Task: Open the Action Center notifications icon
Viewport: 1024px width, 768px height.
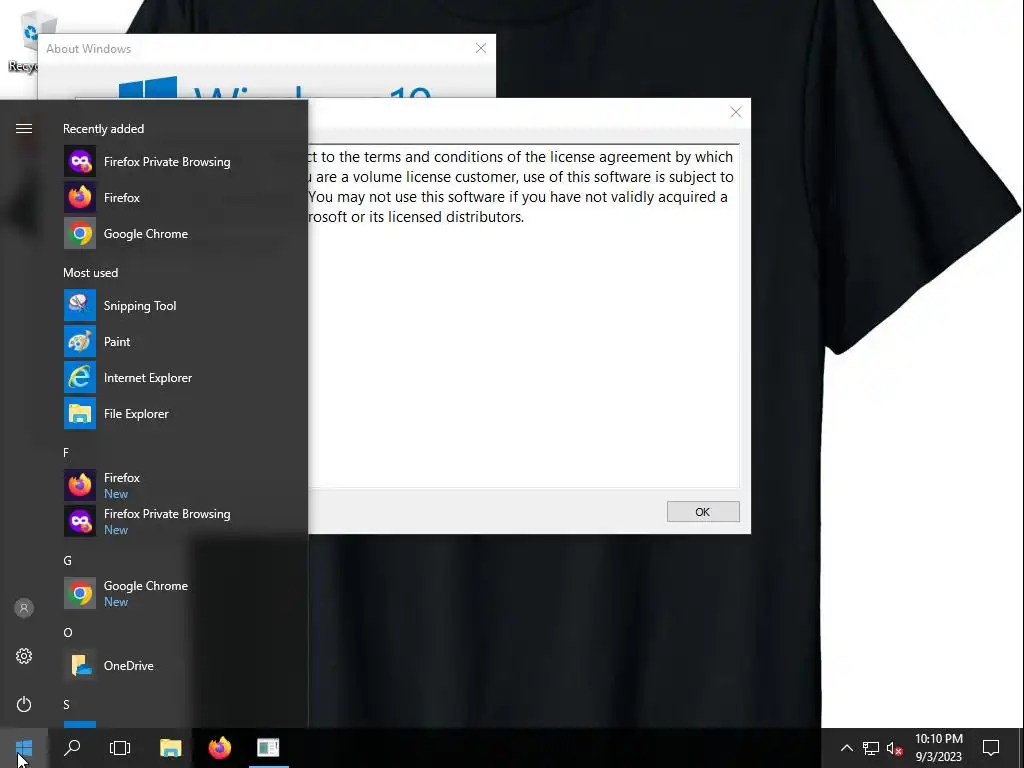Action: 991,748
